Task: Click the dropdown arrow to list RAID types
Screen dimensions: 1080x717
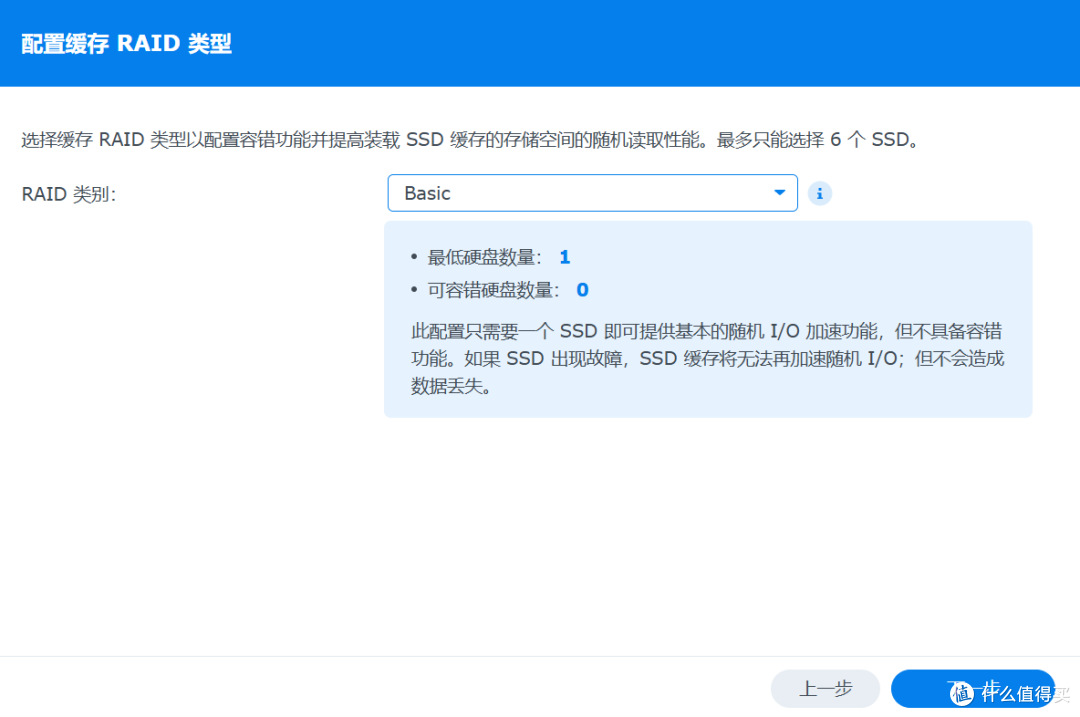Action: tap(780, 193)
